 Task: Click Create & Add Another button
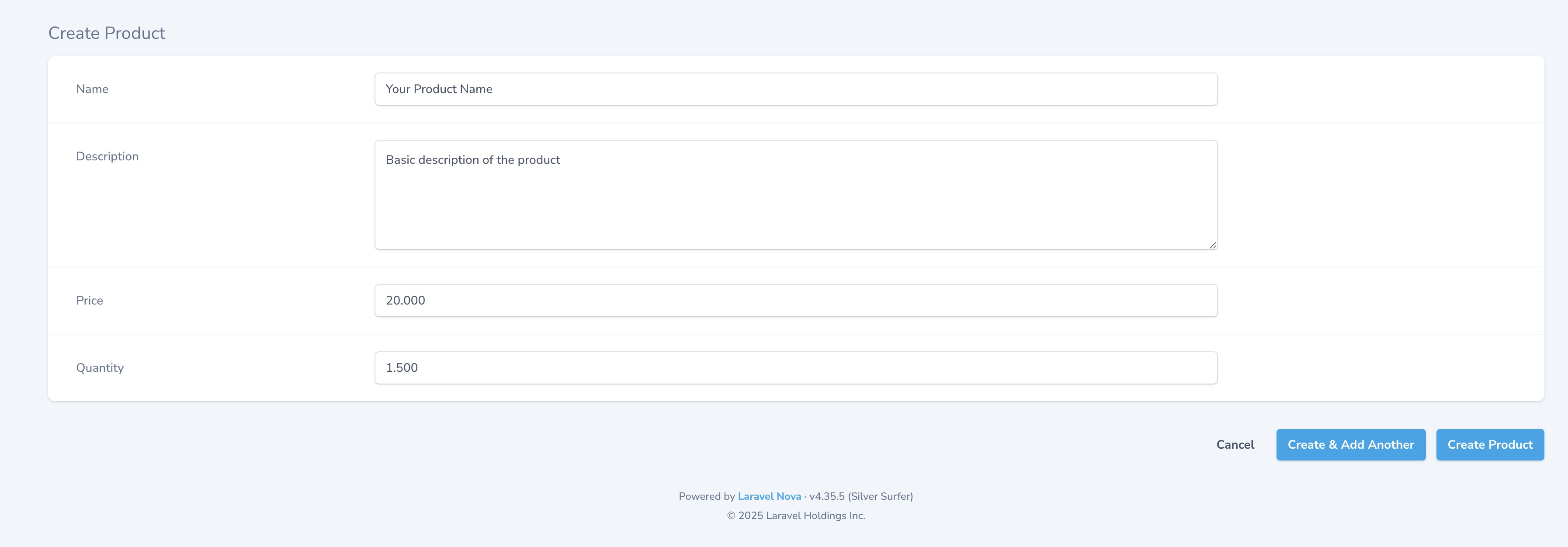pos(1350,445)
